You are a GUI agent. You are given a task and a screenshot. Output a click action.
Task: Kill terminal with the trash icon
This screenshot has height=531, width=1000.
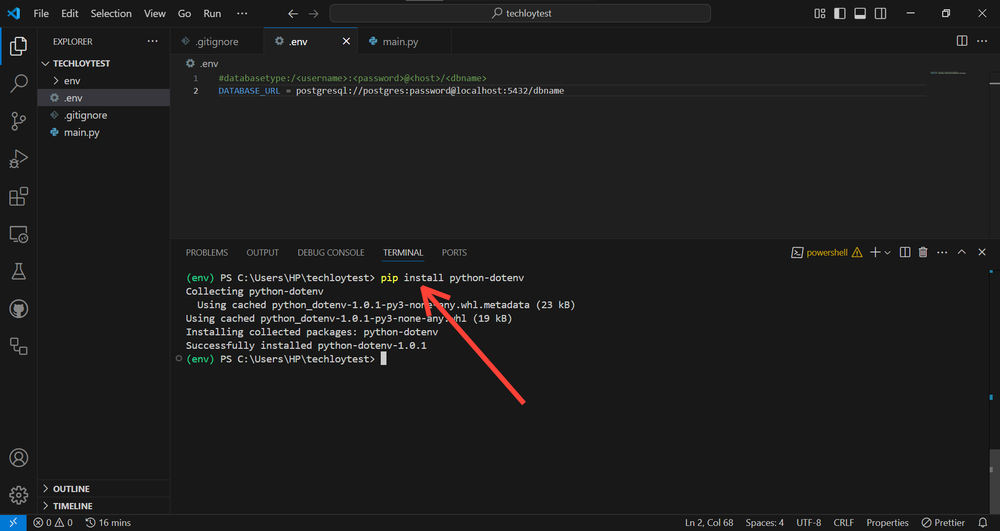pos(923,253)
